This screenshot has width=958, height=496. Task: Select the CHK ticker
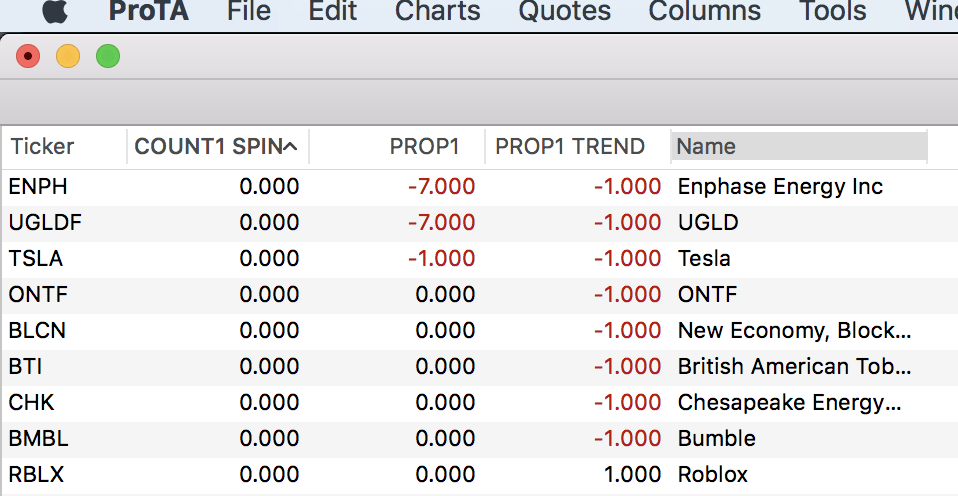click(31, 403)
